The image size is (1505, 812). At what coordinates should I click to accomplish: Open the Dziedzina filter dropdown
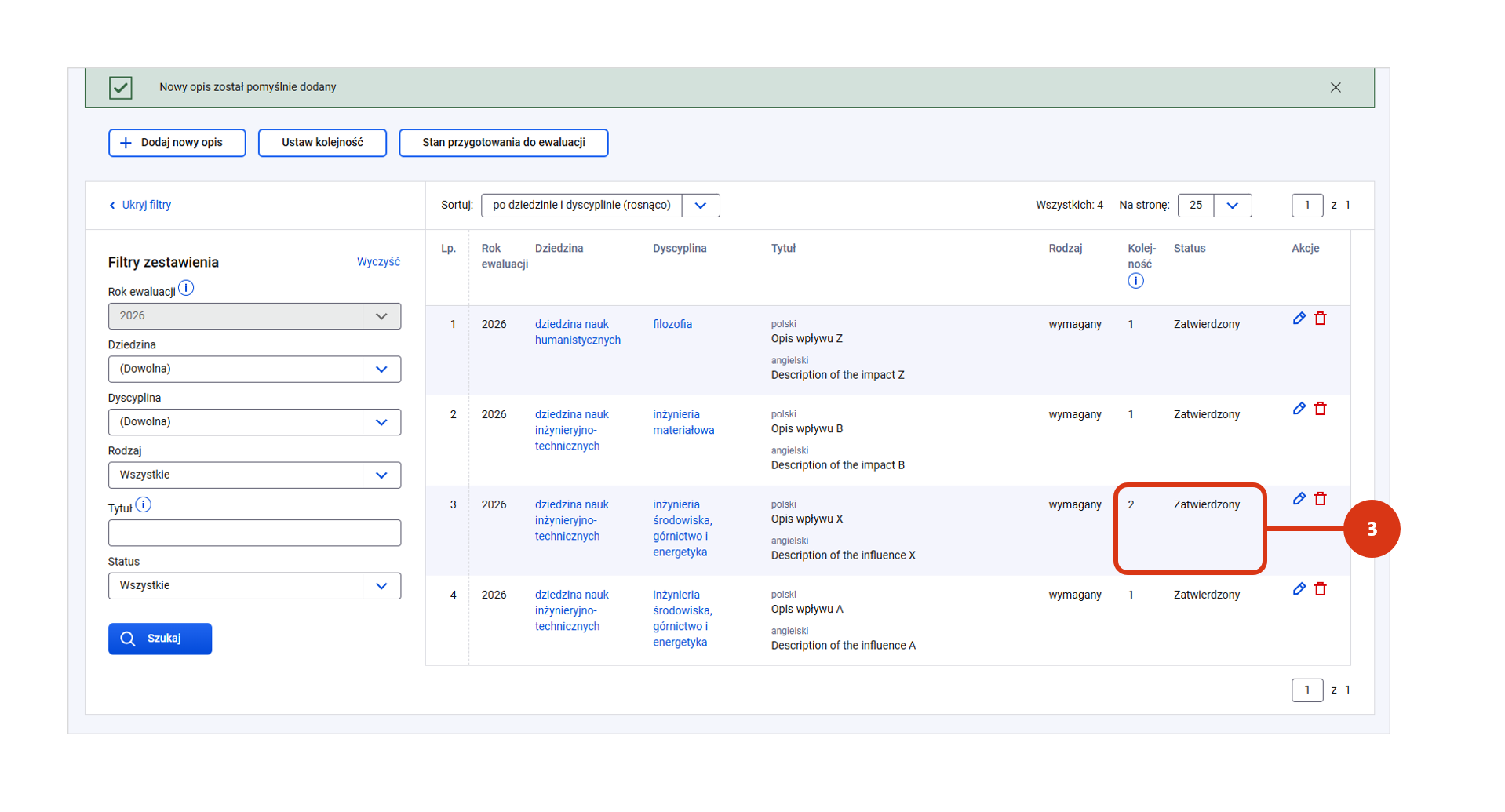pyautogui.click(x=381, y=369)
